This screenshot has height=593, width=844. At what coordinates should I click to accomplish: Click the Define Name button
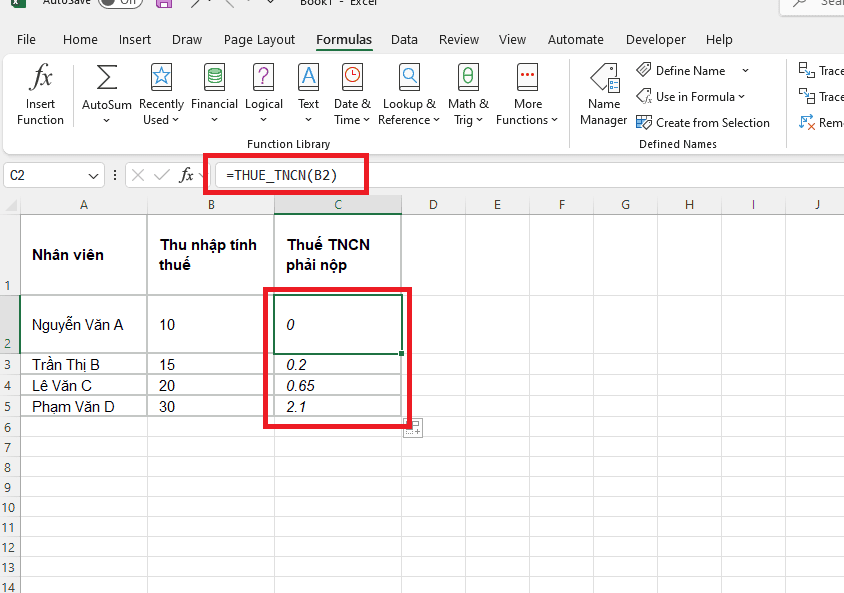[x=681, y=70]
